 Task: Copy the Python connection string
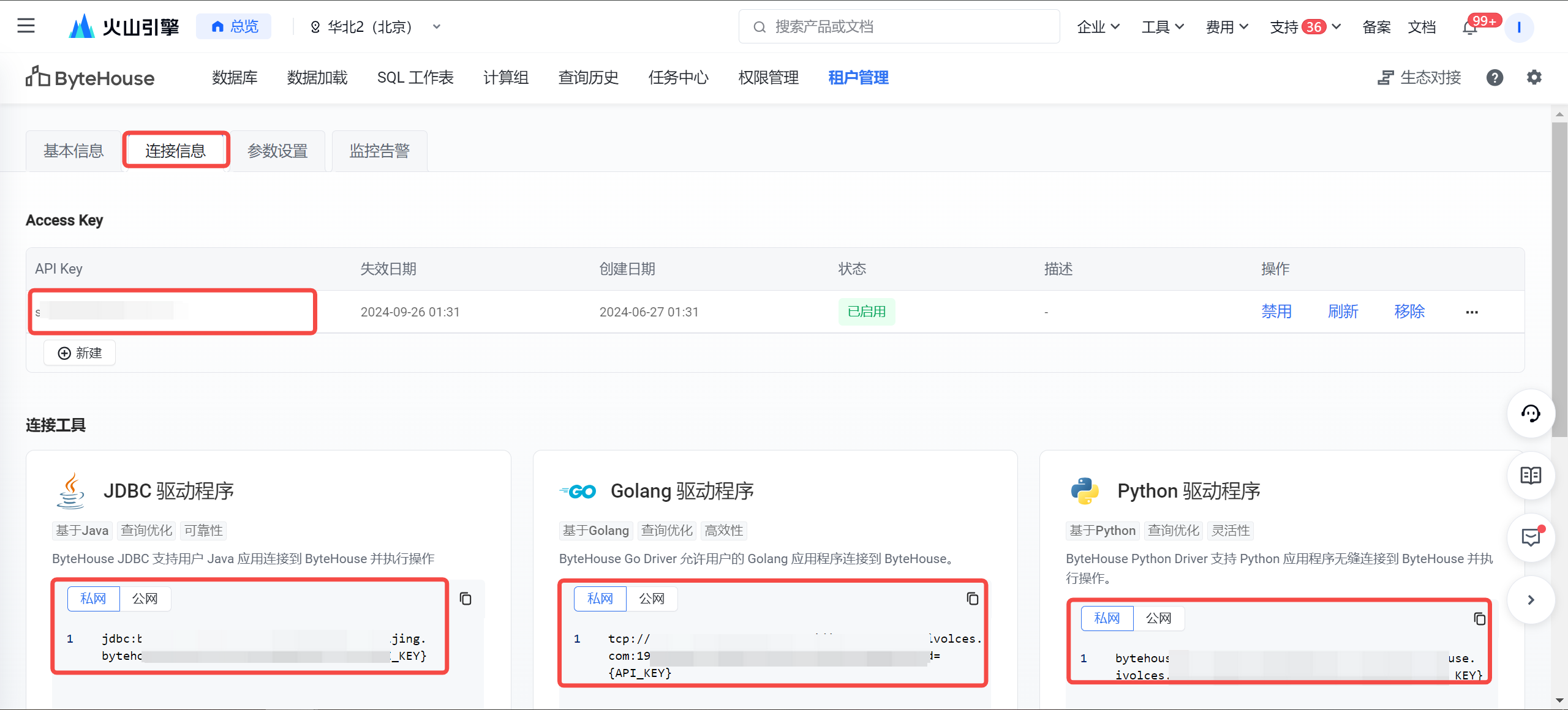tap(1480, 619)
